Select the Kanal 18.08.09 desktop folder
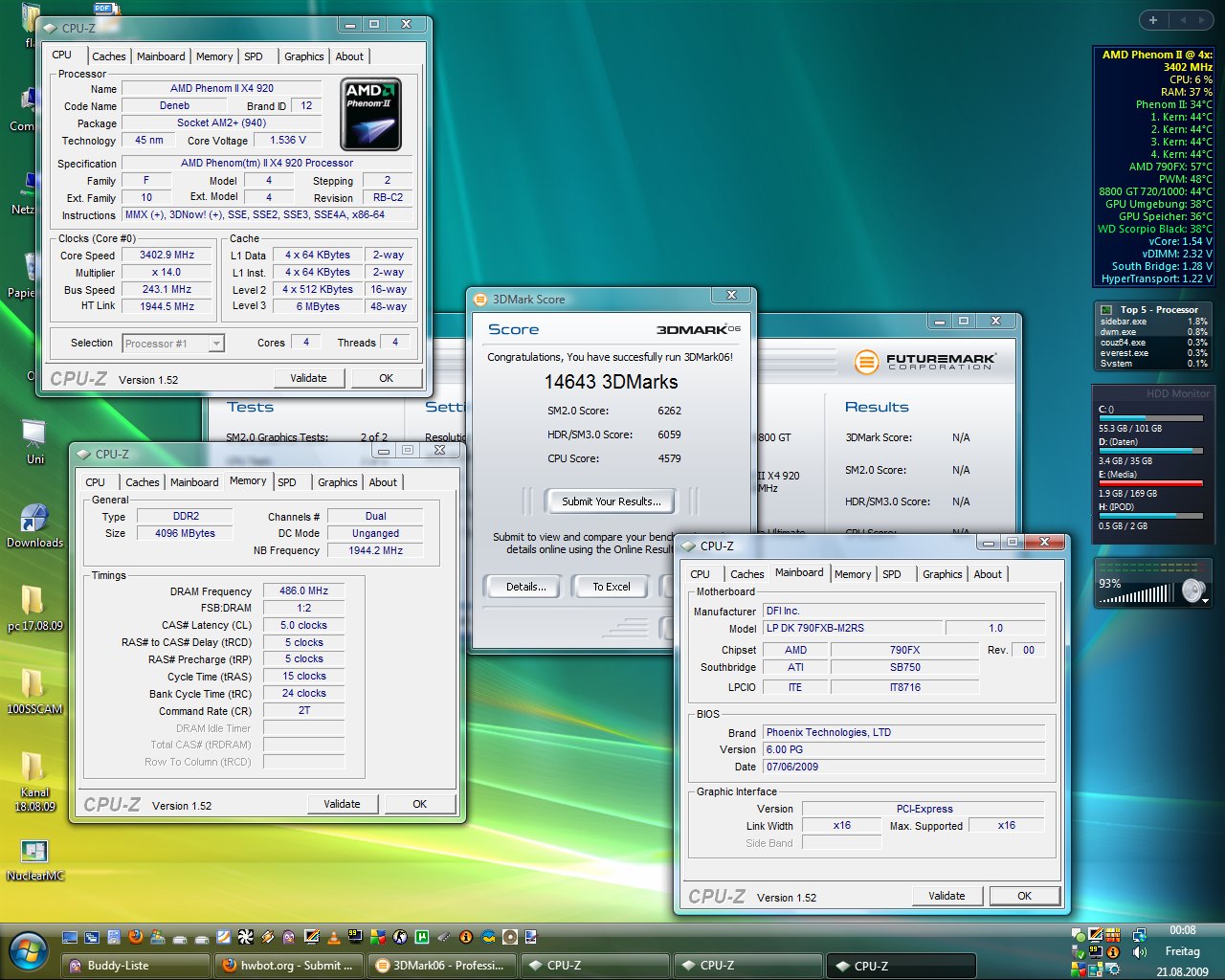This screenshot has height=980, width=1225. [34, 782]
